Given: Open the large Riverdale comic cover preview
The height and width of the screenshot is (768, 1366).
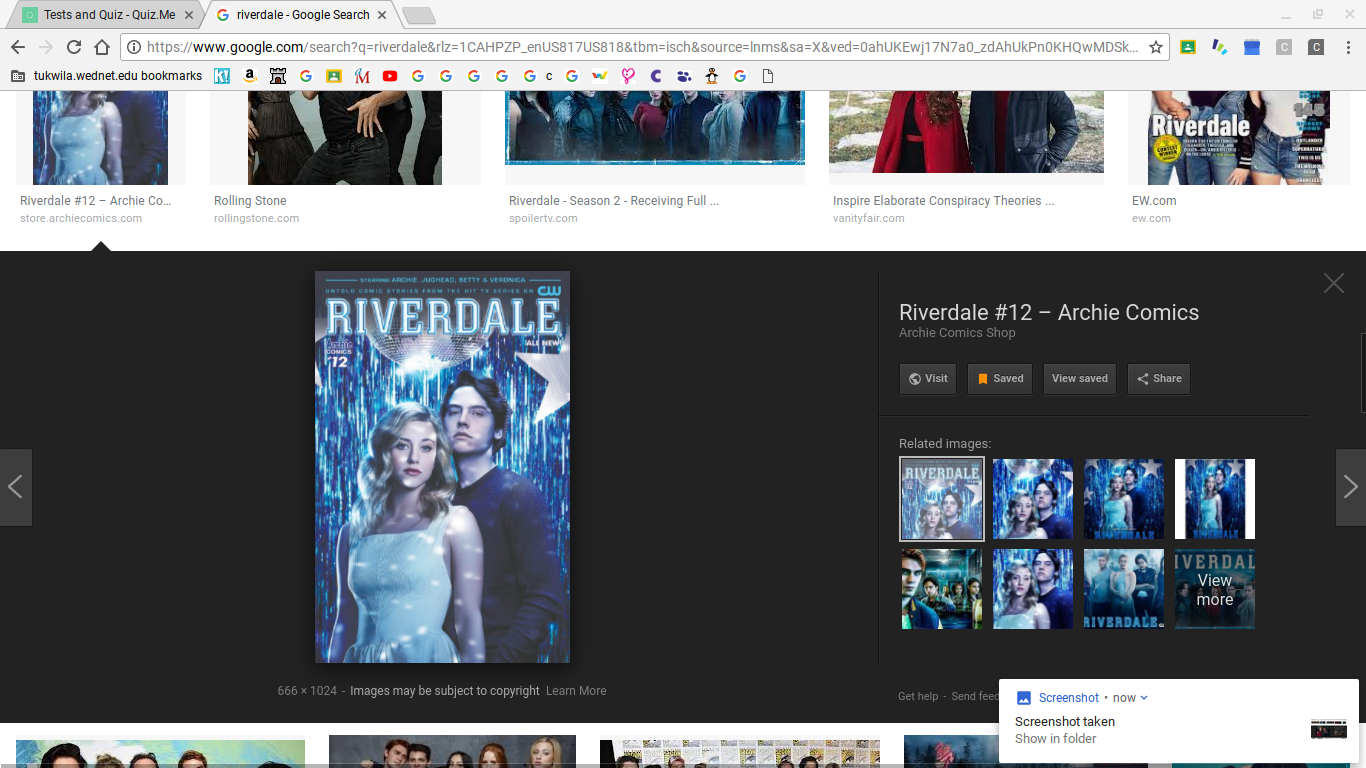Looking at the screenshot, I should pyautogui.click(x=442, y=467).
